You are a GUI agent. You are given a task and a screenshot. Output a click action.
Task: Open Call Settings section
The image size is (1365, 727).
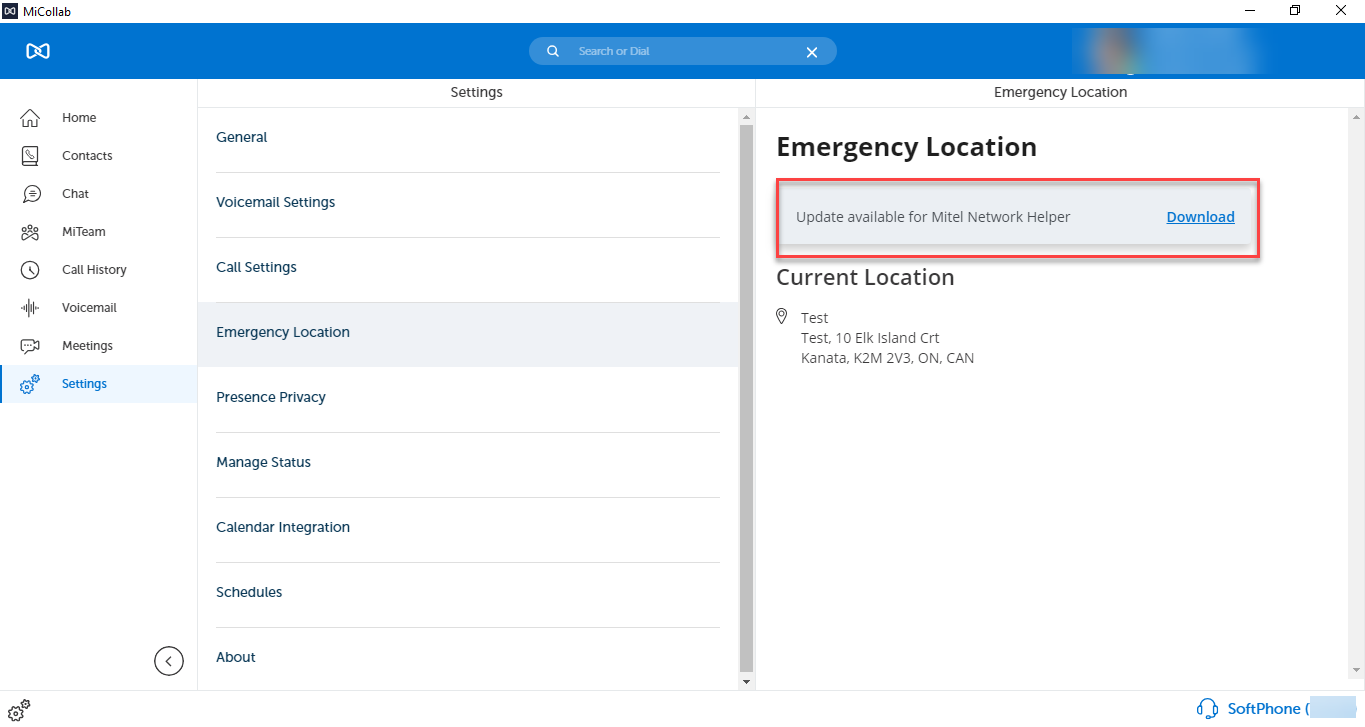tap(256, 267)
